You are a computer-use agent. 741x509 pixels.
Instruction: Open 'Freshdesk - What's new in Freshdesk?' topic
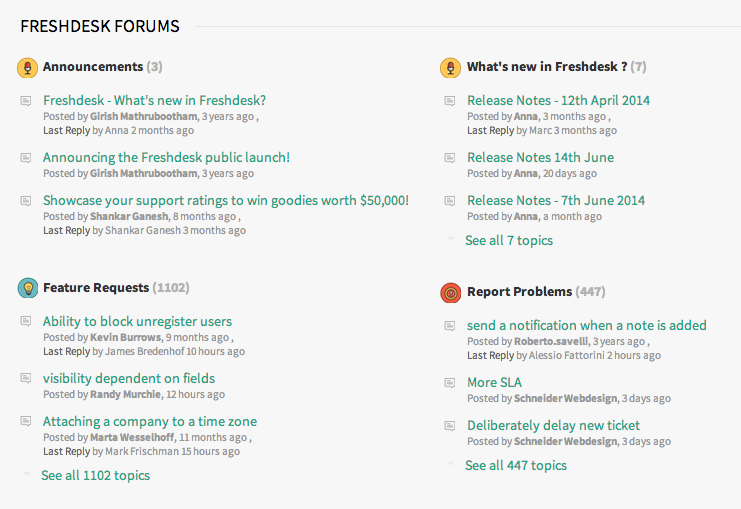[x=154, y=100]
